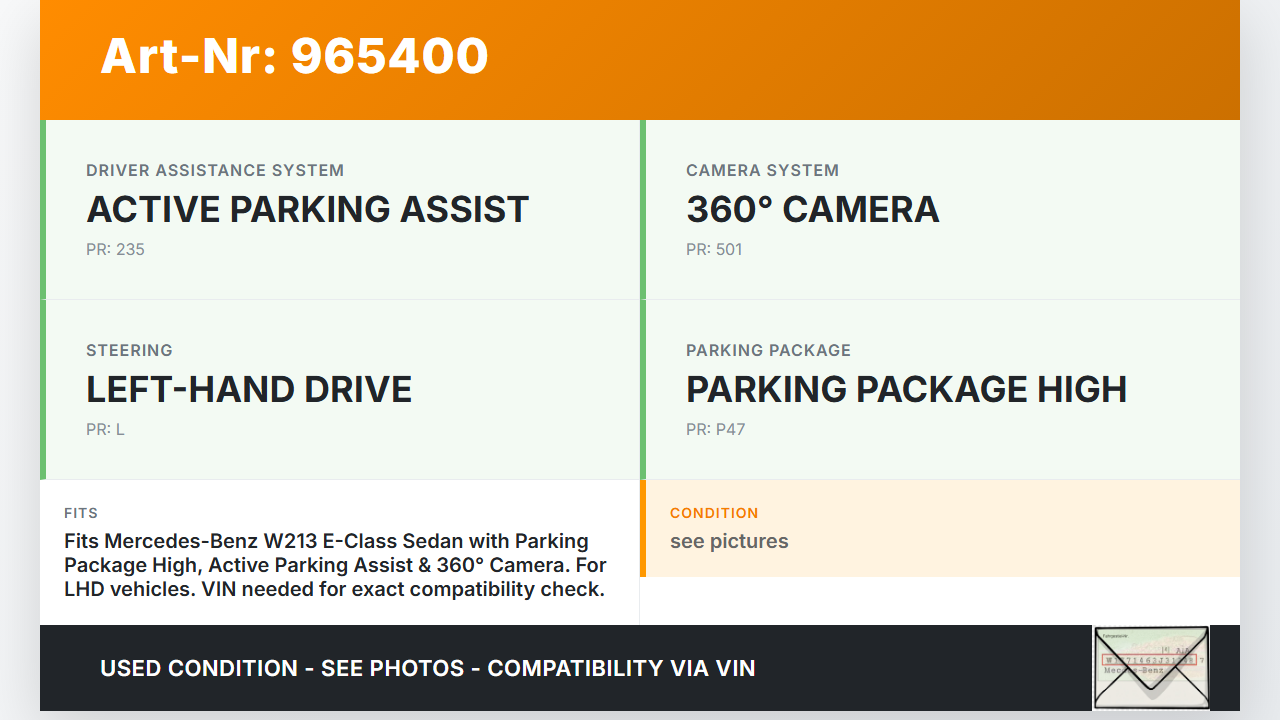Click the PR: 235 code
Viewport: 1280px width, 720px height.
115,250
